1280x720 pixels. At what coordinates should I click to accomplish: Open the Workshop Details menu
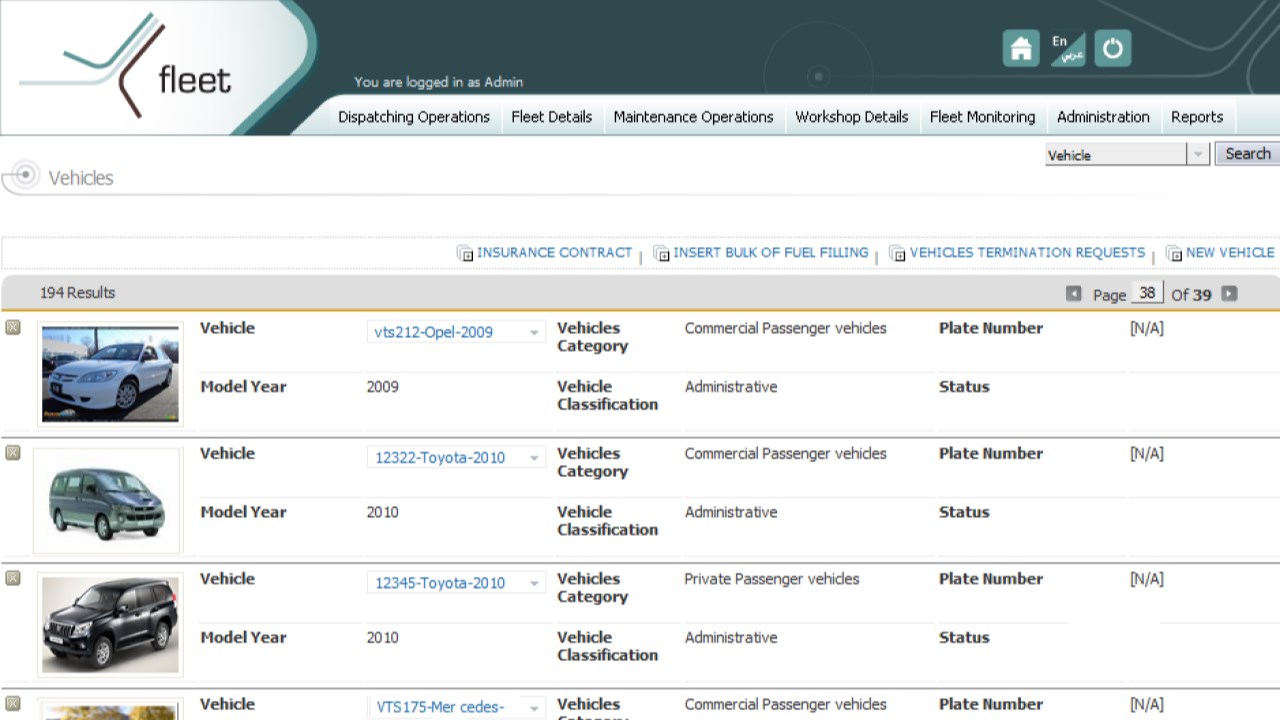coord(852,117)
